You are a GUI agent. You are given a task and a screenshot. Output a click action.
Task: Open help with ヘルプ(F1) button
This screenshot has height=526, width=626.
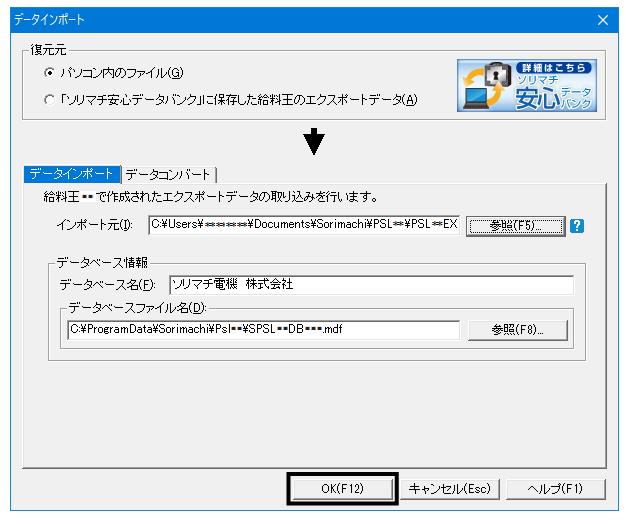coord(555,488)
